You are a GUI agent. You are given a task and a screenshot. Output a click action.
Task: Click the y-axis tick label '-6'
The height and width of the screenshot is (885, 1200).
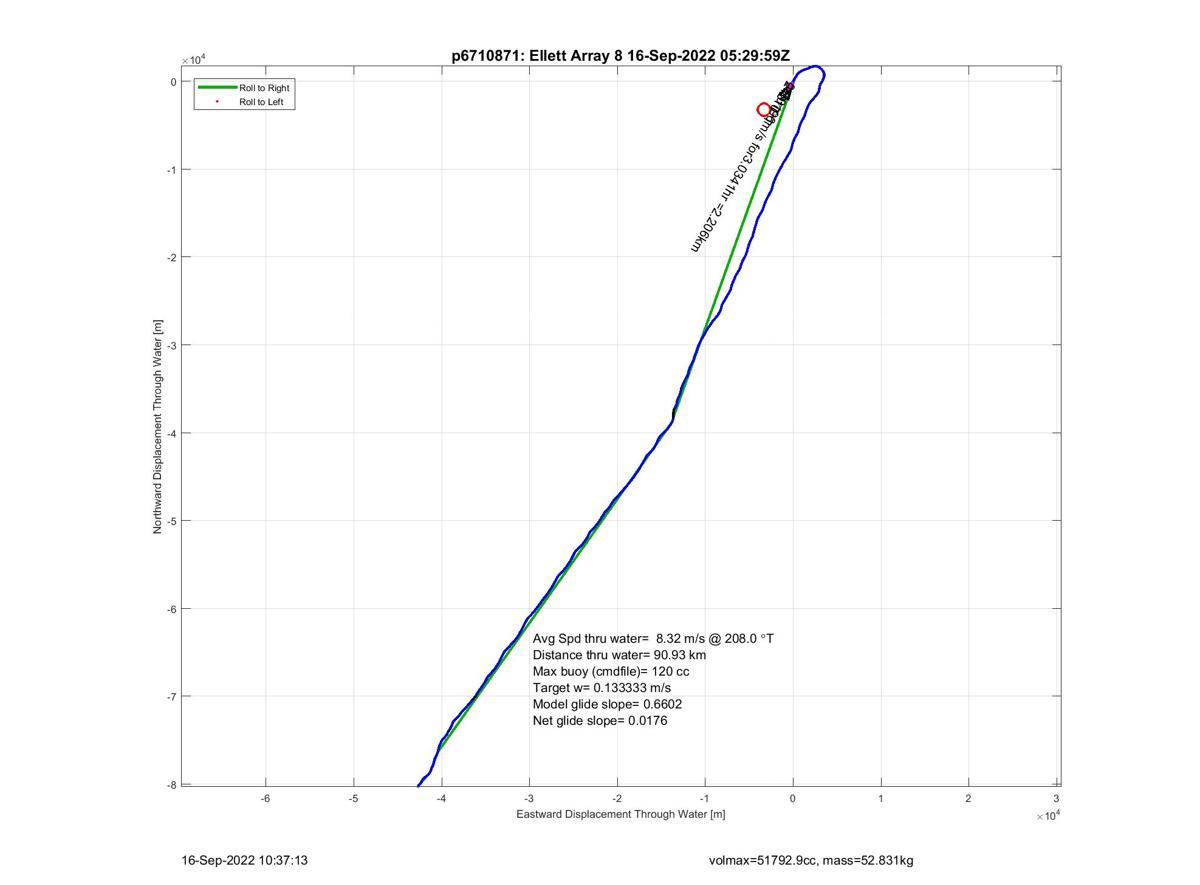pyautogui.click(x=172, y=609)
